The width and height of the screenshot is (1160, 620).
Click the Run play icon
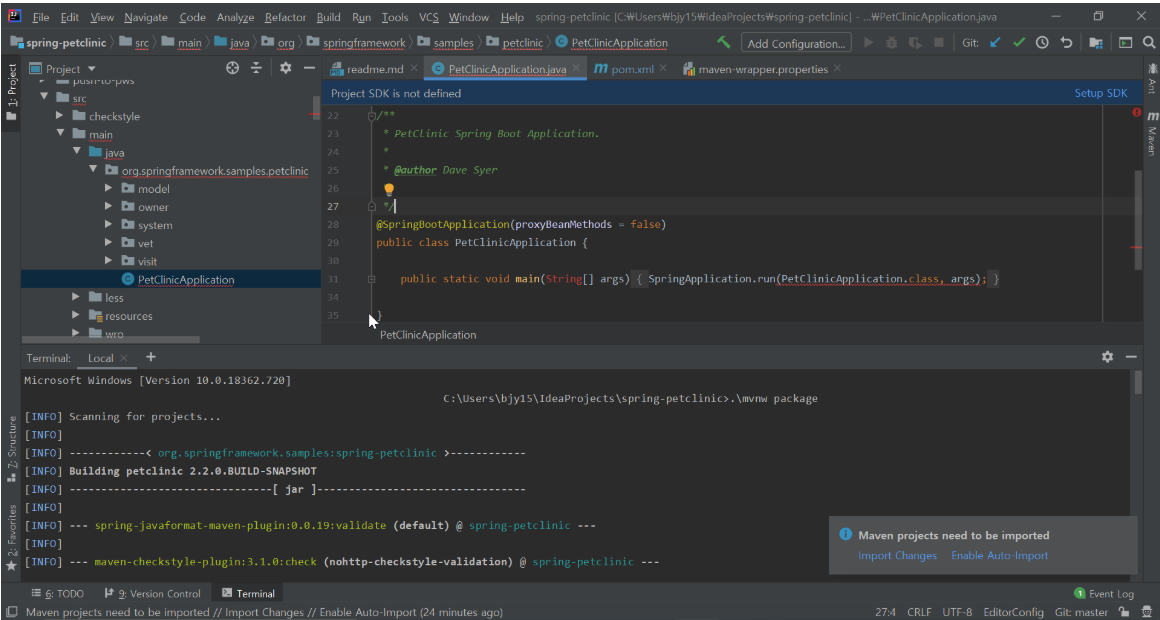pyautogui.click(x=869, y=43)
